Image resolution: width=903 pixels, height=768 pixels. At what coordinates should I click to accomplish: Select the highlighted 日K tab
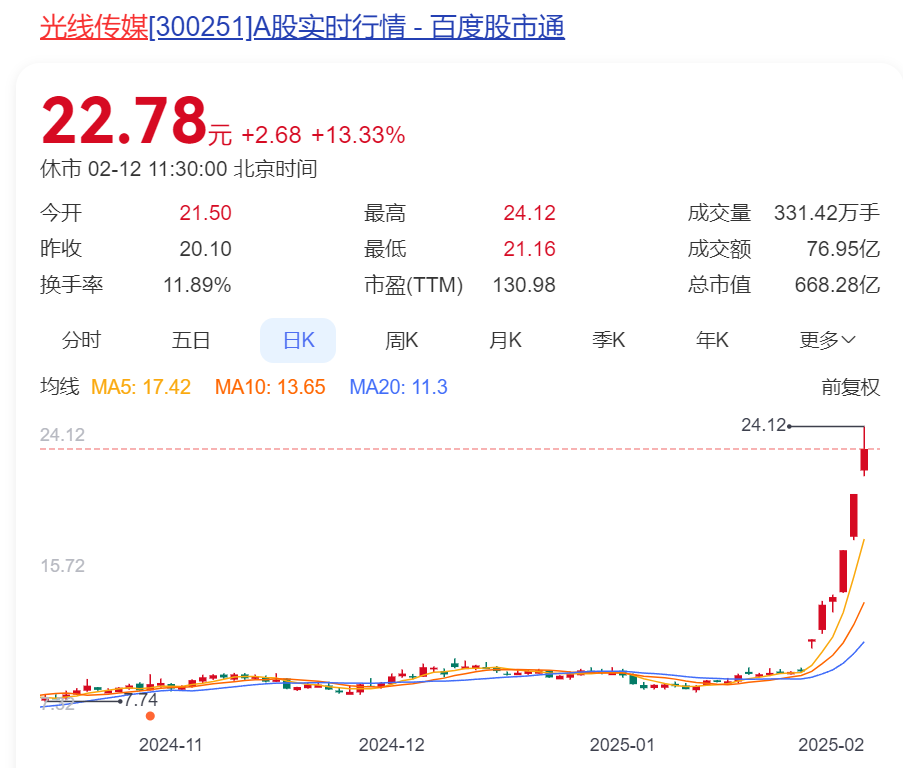click(298, 340)
